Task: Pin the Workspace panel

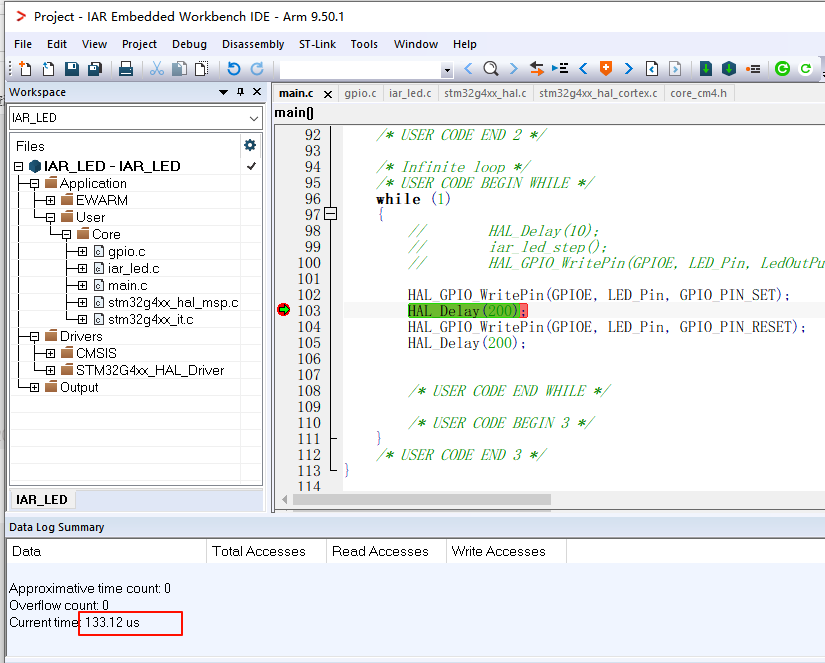Action: (240, 92)
